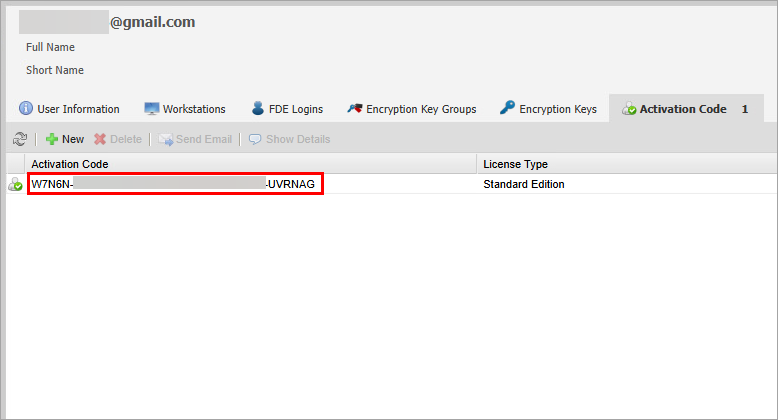This screenshot has width=778, height=420.
Task: Click the Standard Edition license cell
Action: pyautogui.click(x=524, y=184)
